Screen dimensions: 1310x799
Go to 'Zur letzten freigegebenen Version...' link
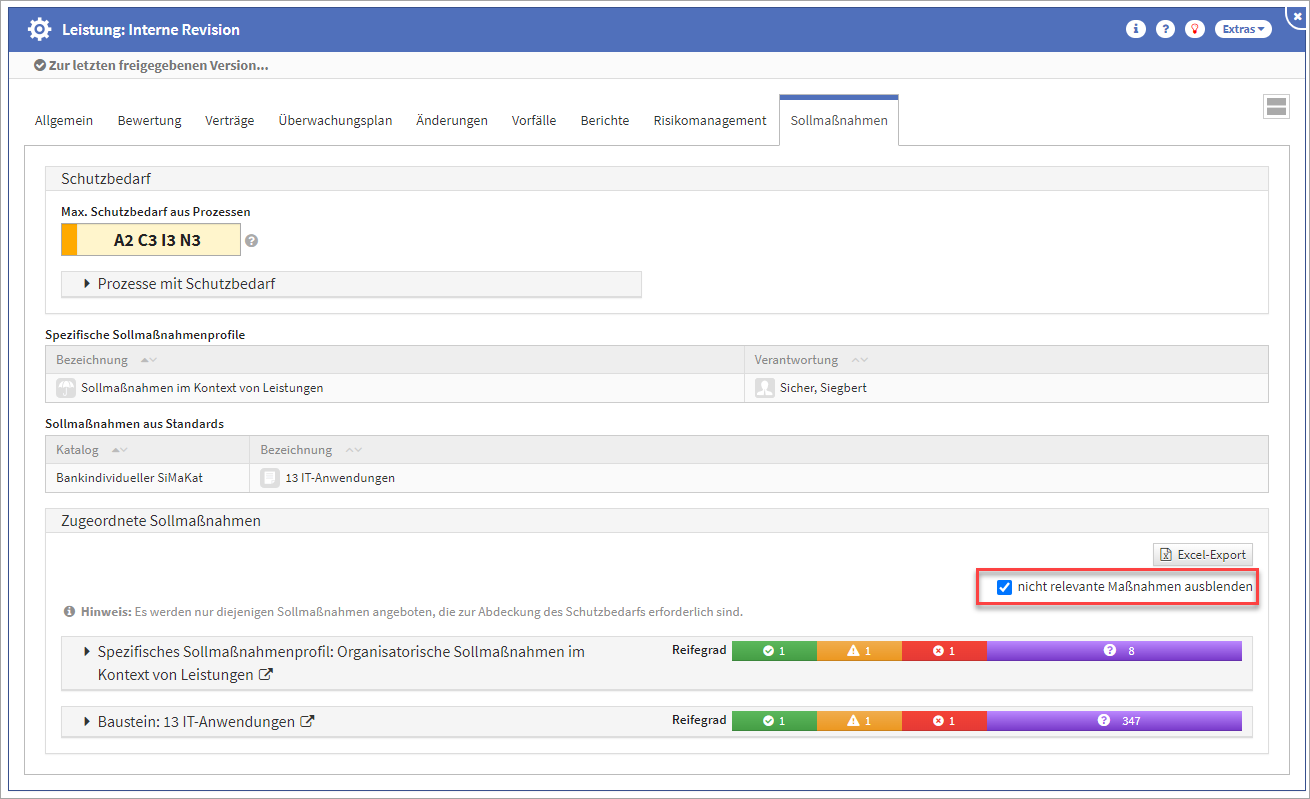[157, 66]
